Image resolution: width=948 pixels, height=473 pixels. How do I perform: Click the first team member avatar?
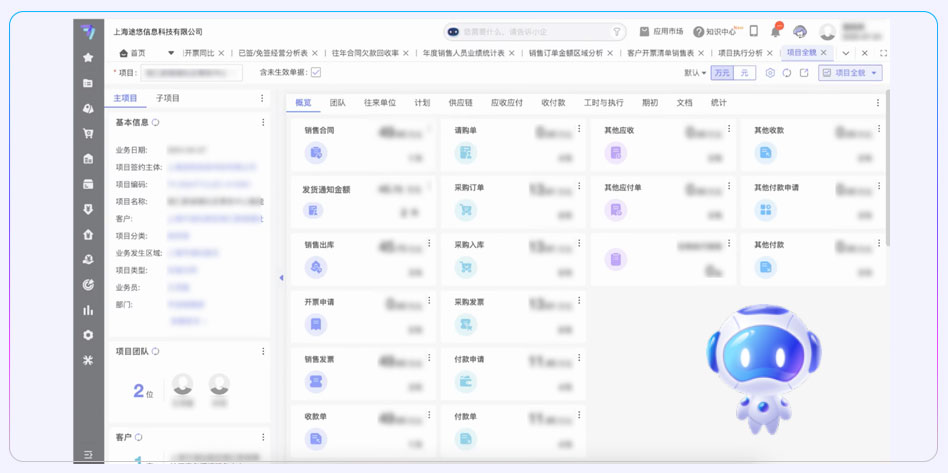click(x=182, y=383)
